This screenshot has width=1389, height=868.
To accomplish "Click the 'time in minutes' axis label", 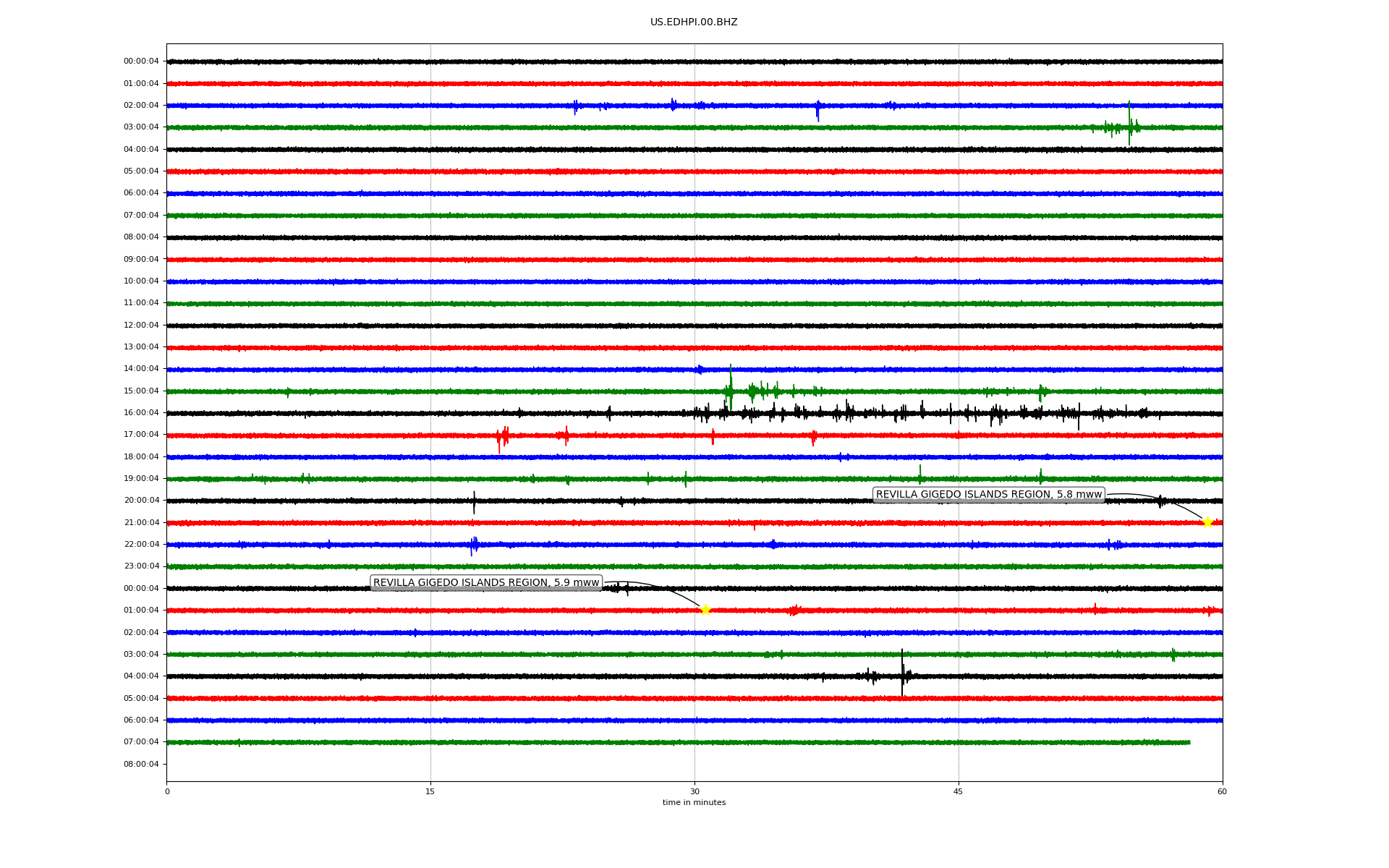I will click(x=694, y=802).
